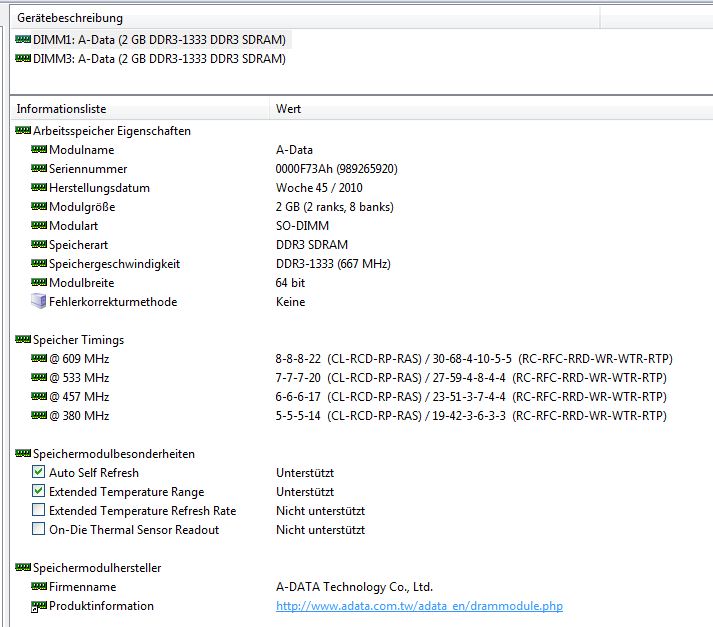The height and width of the screenshot is (627, 713).
Task: Select the Seriennummer label
Action: 88,169
